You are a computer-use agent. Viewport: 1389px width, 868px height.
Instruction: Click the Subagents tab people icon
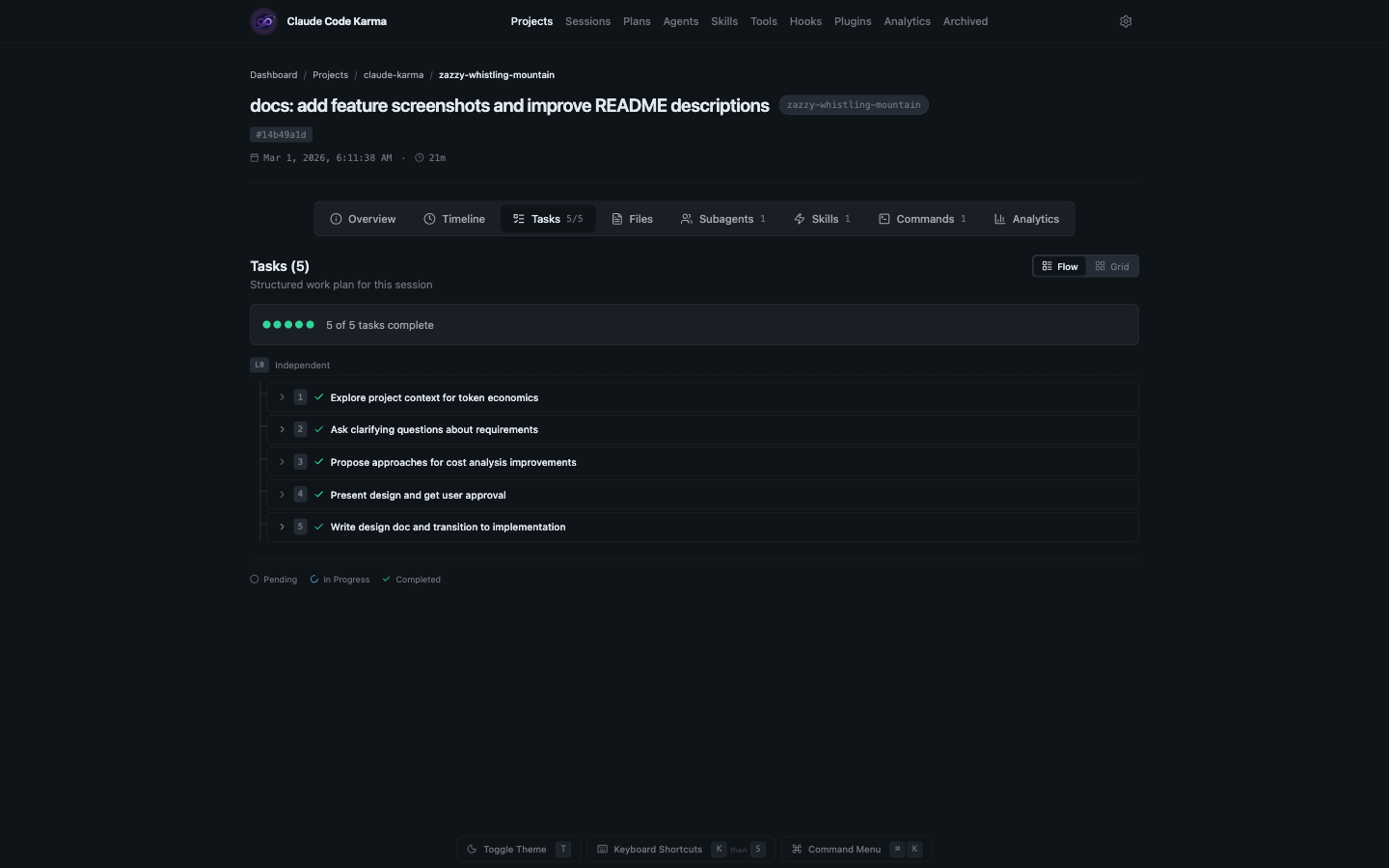[x=687, y=219]
